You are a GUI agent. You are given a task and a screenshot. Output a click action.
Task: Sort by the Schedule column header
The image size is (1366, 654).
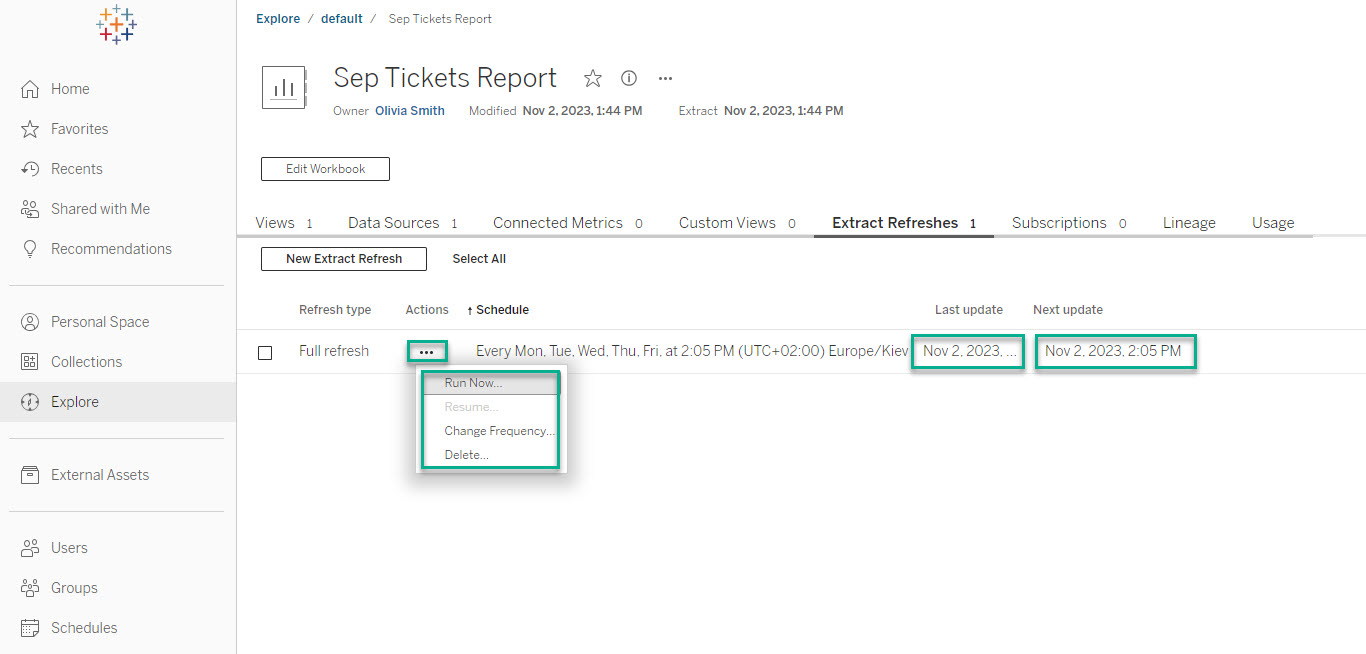(x=502, y=310)
